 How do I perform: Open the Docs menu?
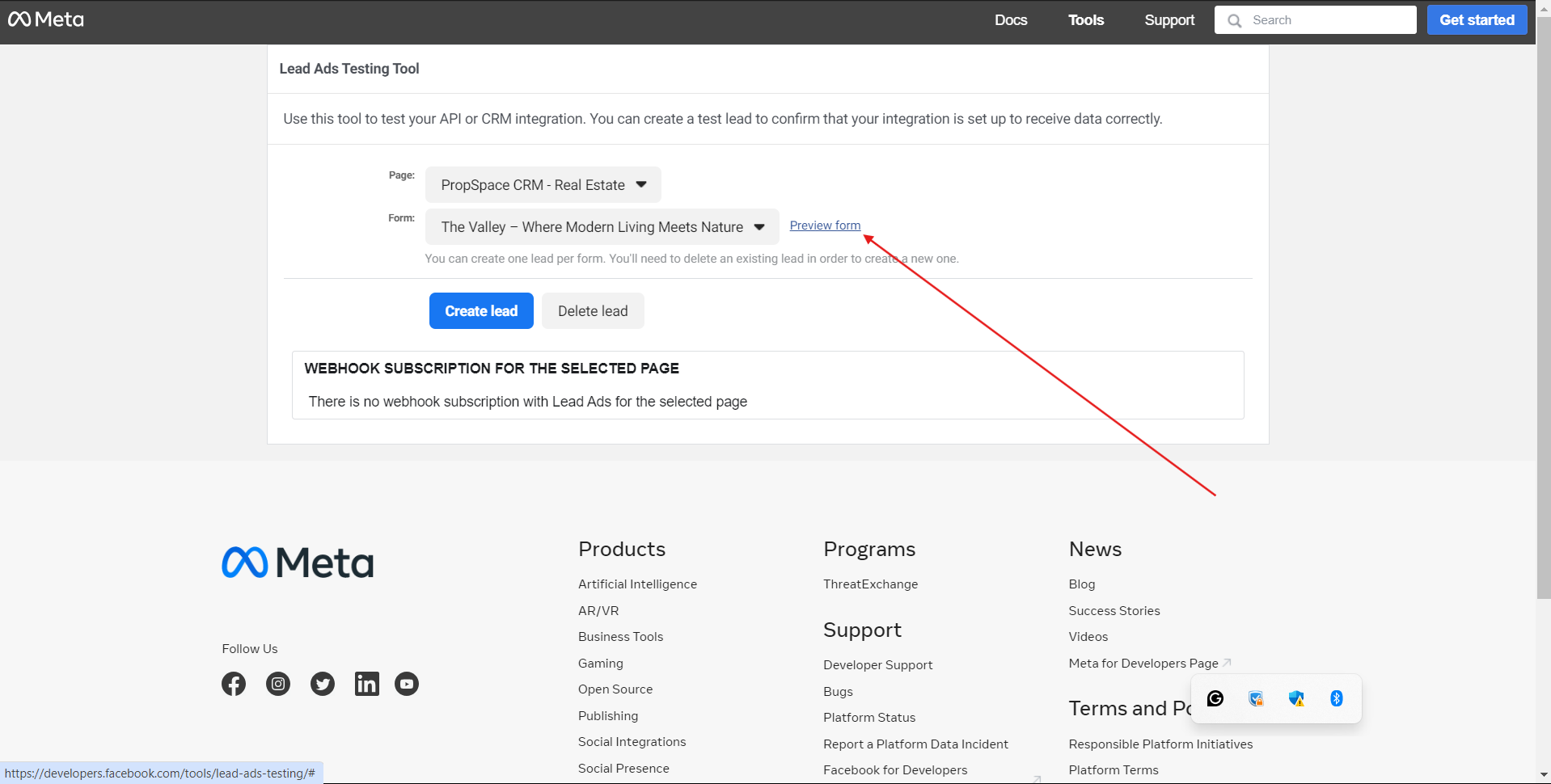(x=1011, y=20)
